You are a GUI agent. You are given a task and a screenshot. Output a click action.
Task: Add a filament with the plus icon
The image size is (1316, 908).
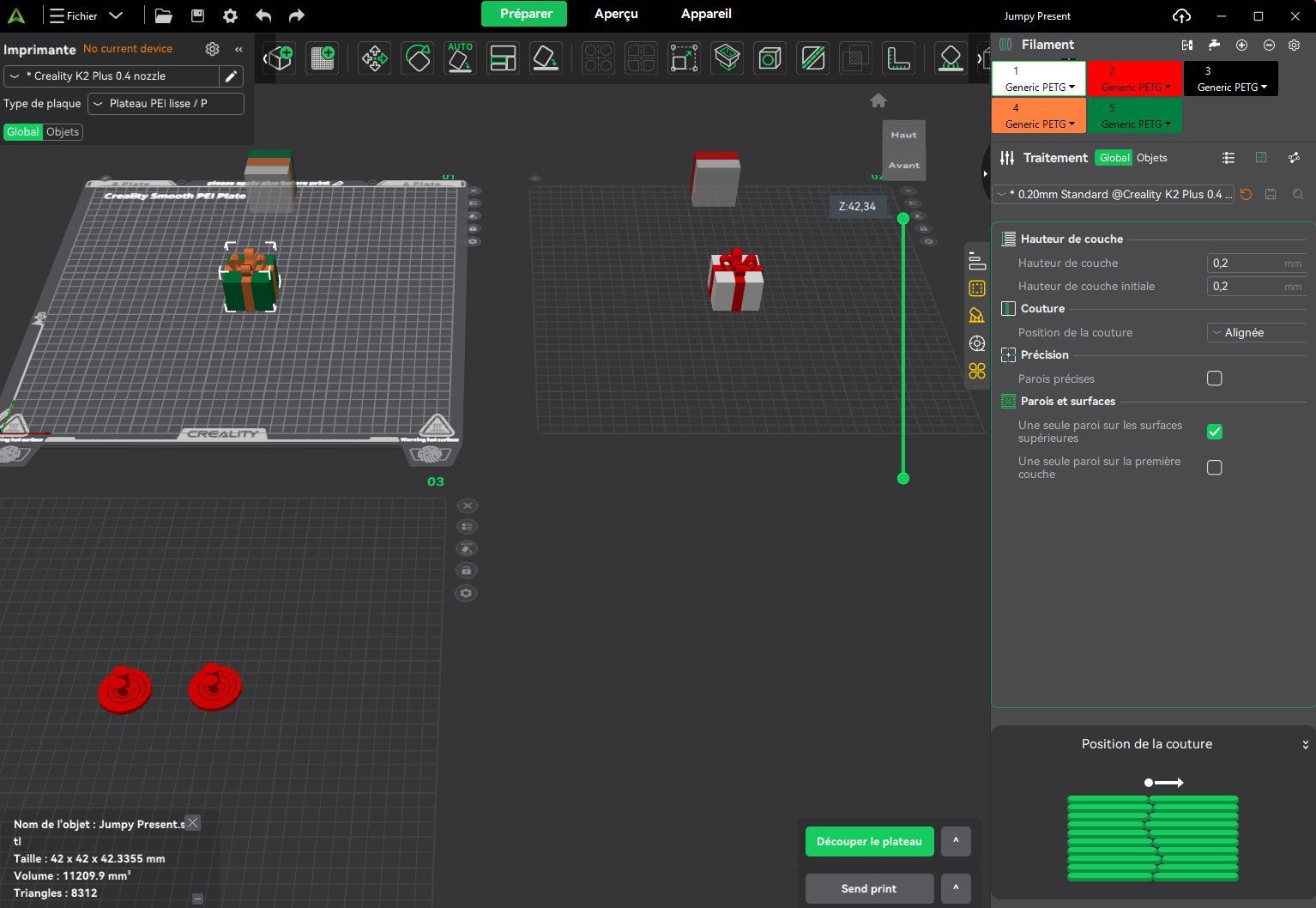click(1241, 45)
